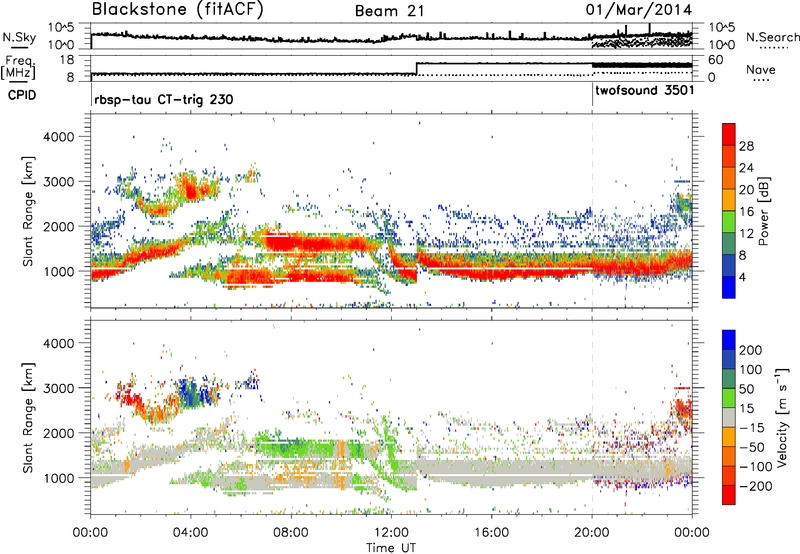Click the 'CPID' row label
The height and width of the screenshot is (554, 800).
[x=22, y=95]
